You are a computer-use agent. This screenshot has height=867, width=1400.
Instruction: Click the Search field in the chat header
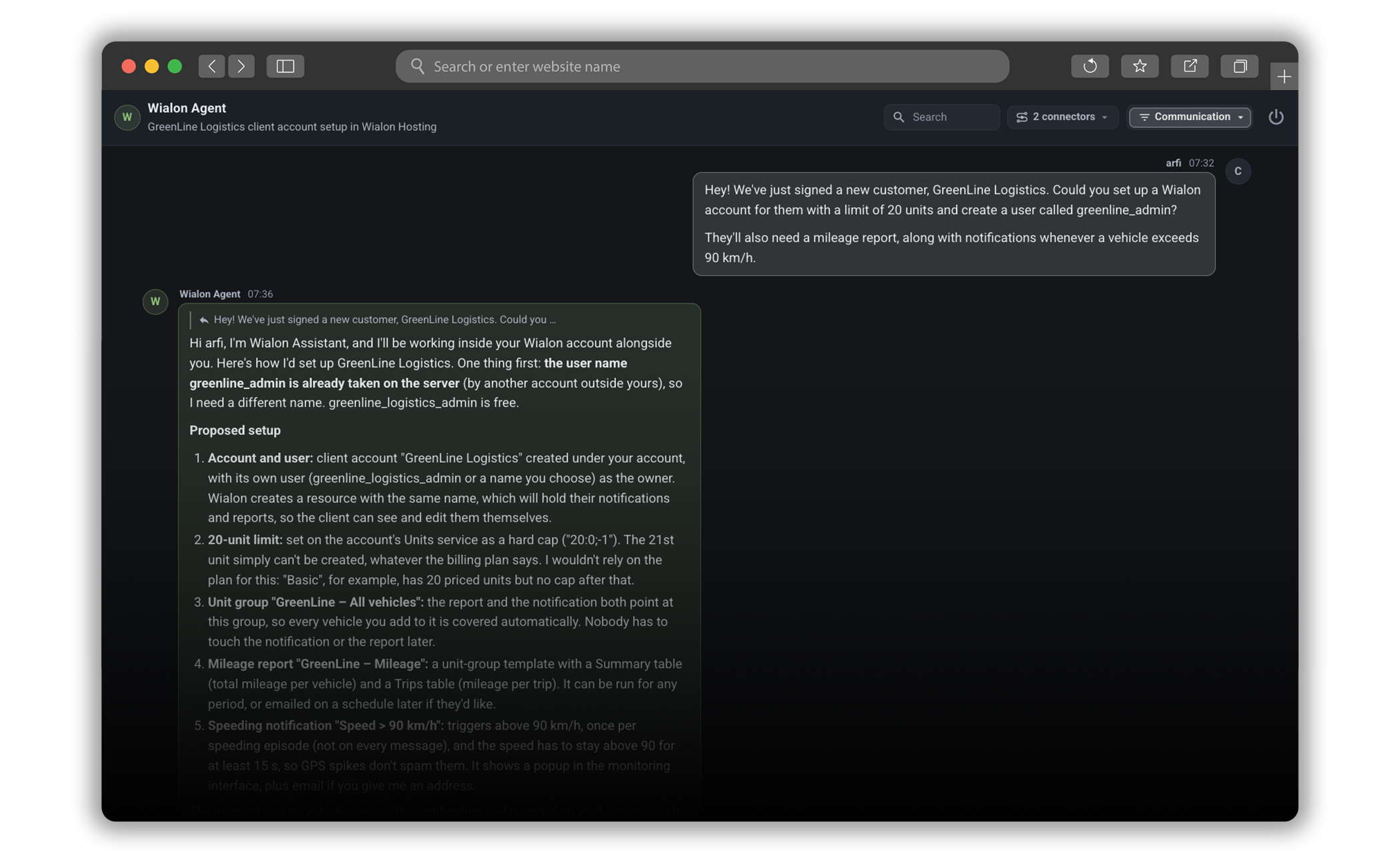[941, 117]
